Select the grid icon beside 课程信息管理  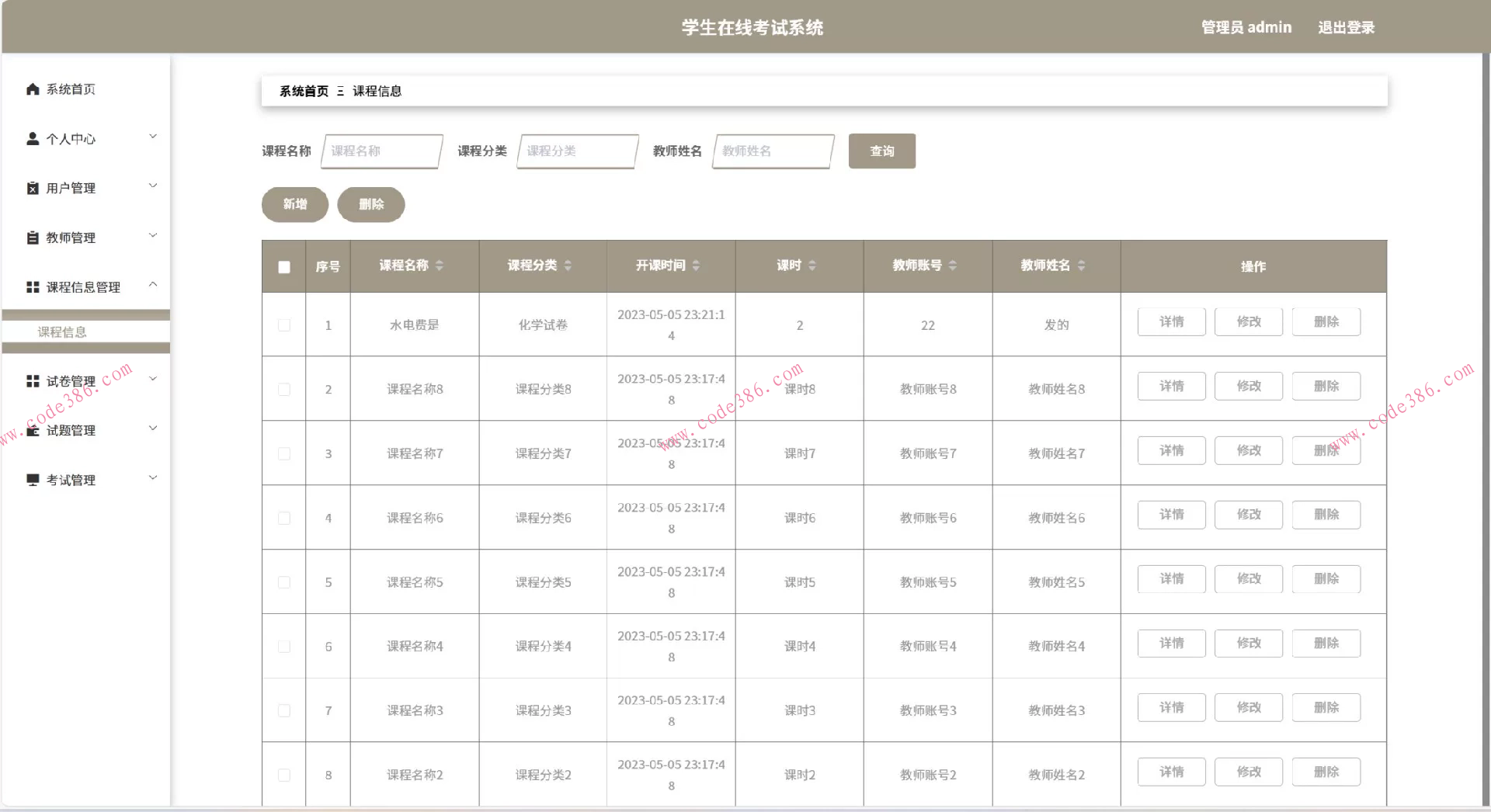pyautogui.click(x=32, y=286)
